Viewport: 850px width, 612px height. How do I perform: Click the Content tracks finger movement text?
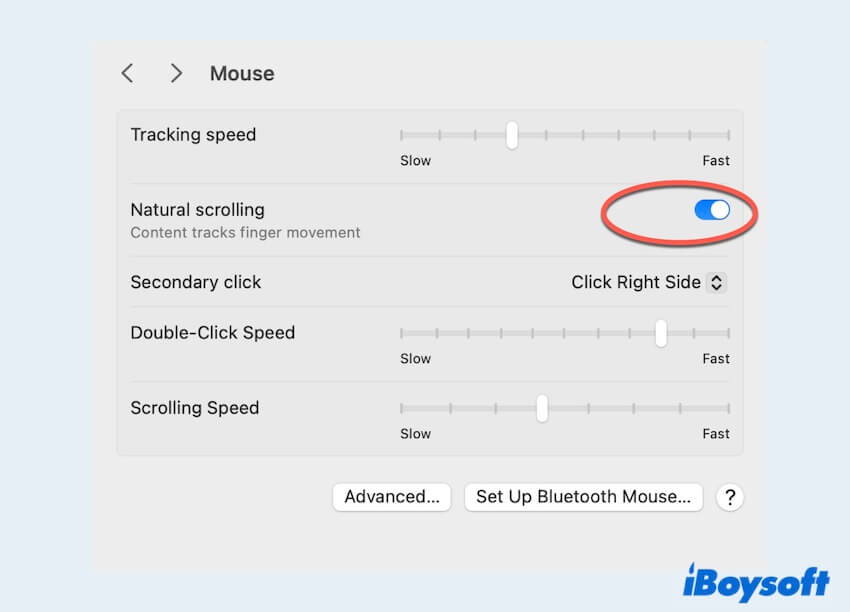tap(245, 233)
